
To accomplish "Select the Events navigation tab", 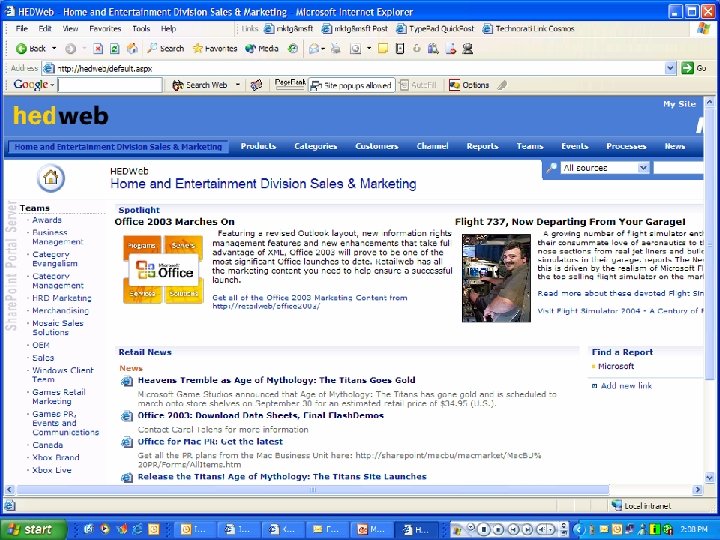I will point(574,146).
